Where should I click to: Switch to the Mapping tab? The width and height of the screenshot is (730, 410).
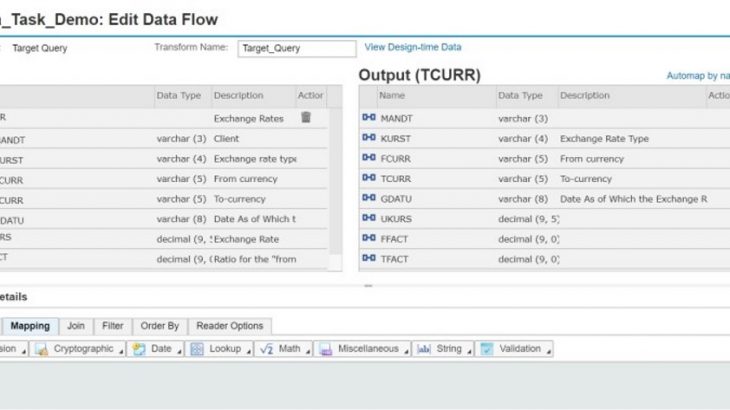point(30,326)
